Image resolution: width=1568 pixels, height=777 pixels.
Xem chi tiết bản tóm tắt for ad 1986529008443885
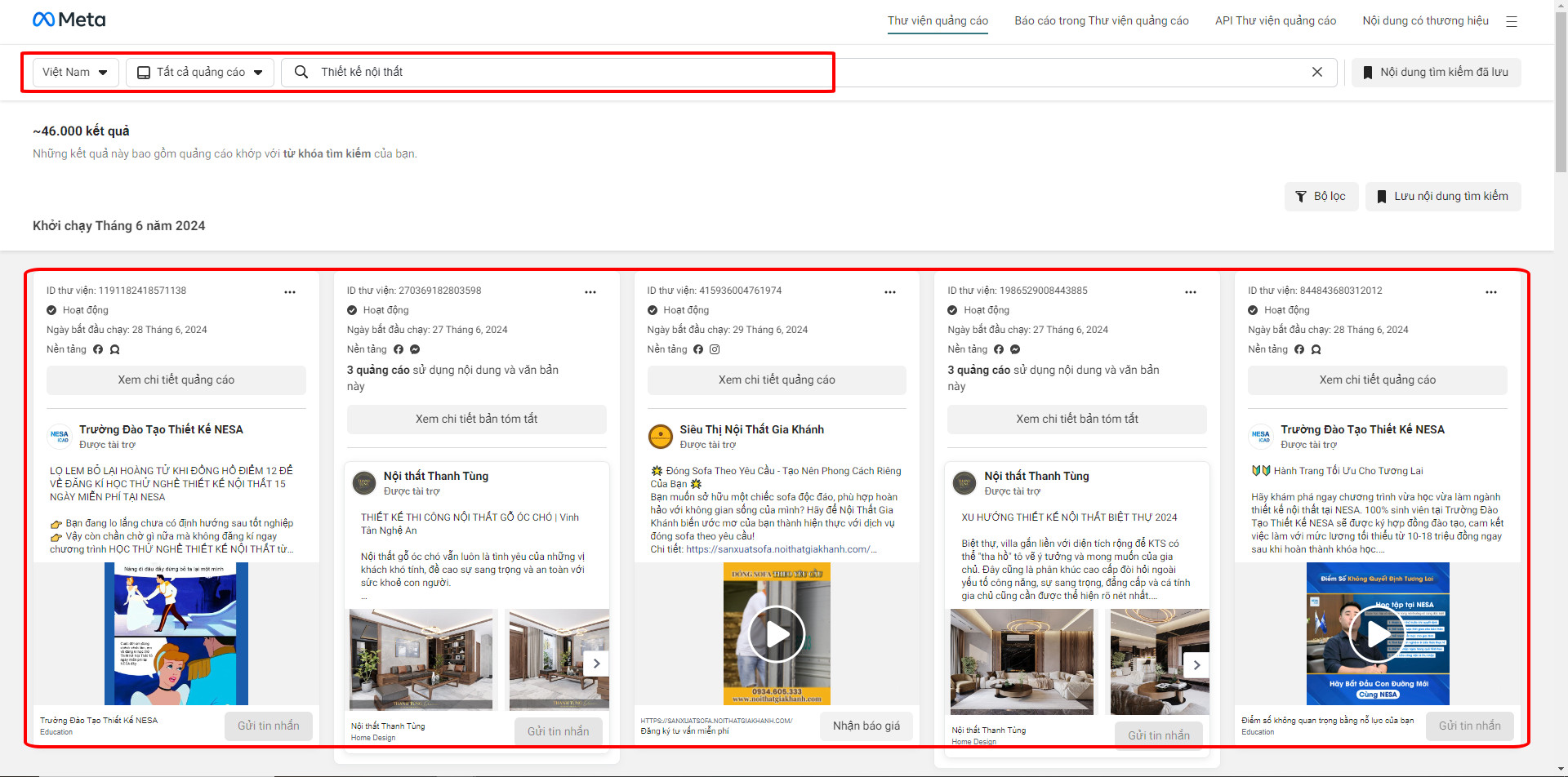pos(1077,419)
